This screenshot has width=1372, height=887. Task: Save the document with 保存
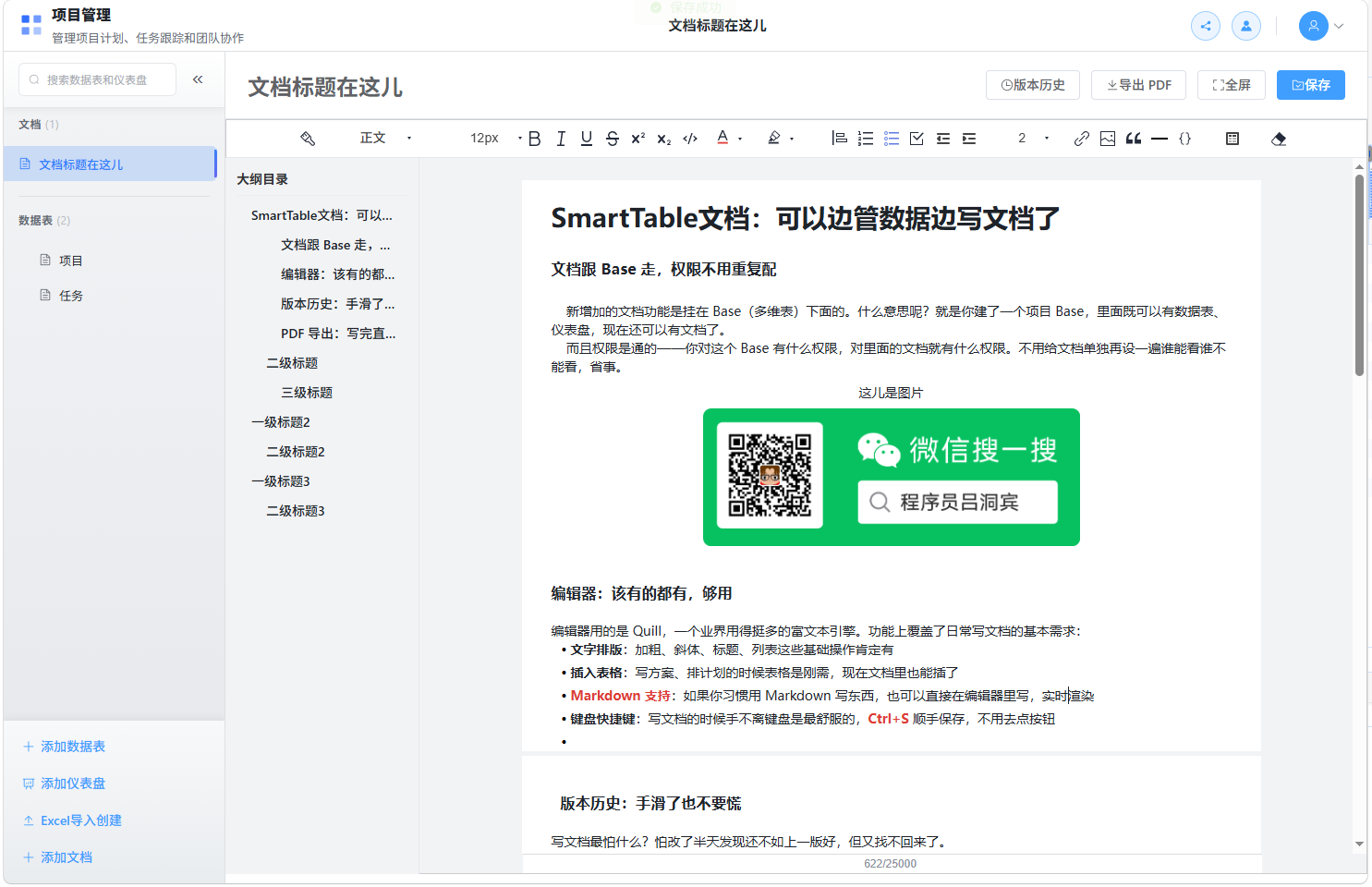point(1311,85)
